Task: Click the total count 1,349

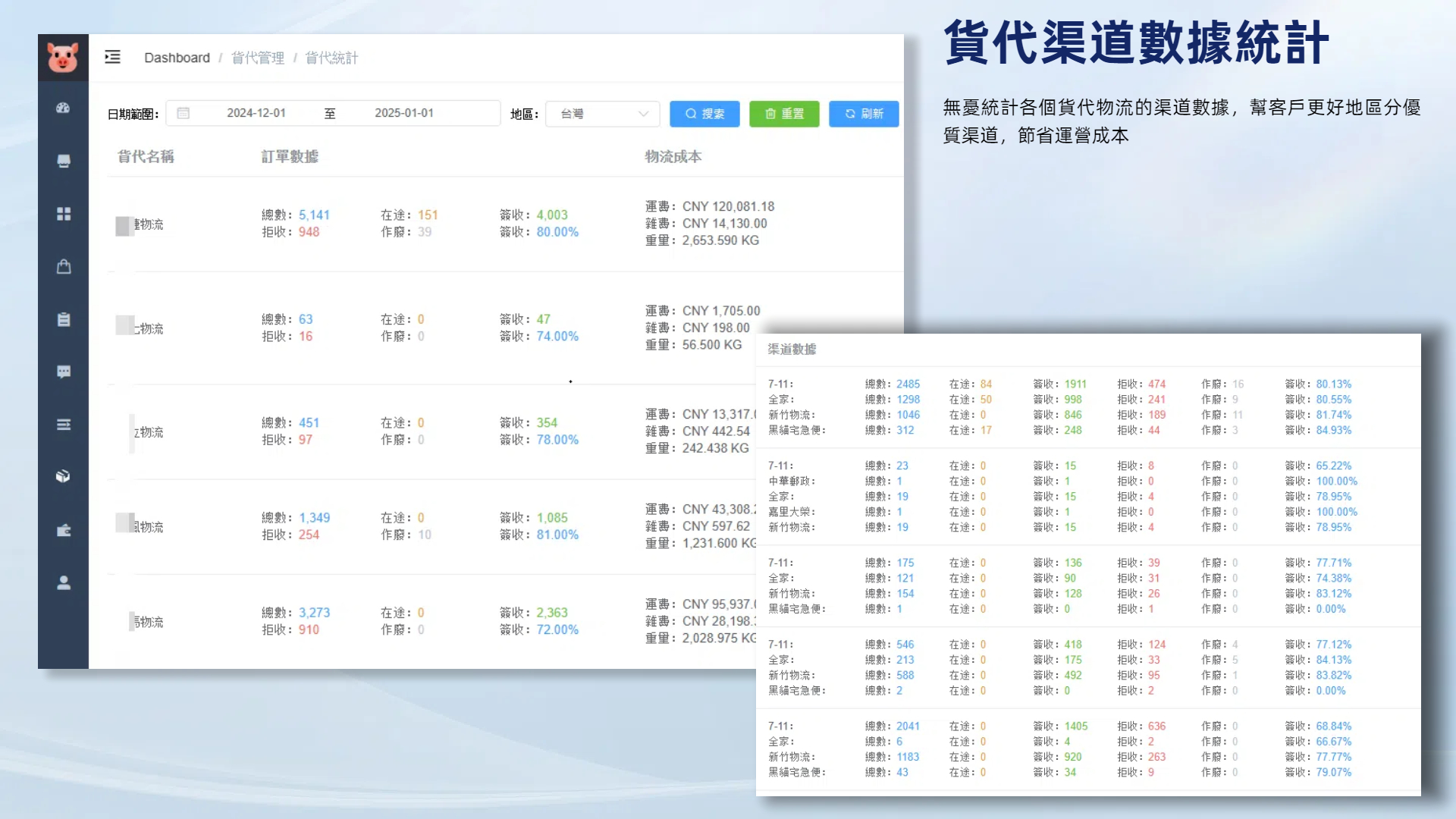Action: (314, 518)
